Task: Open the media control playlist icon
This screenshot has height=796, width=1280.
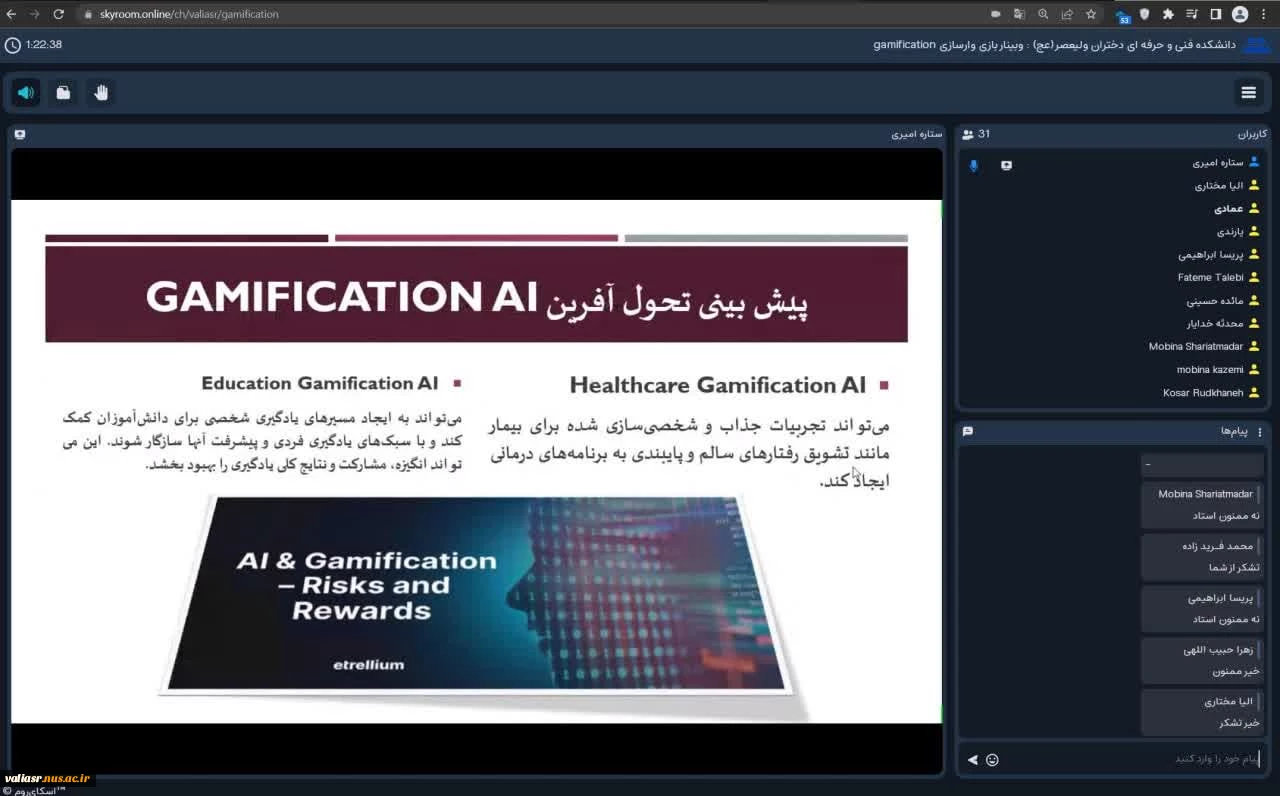Action: click(1192, 14)
